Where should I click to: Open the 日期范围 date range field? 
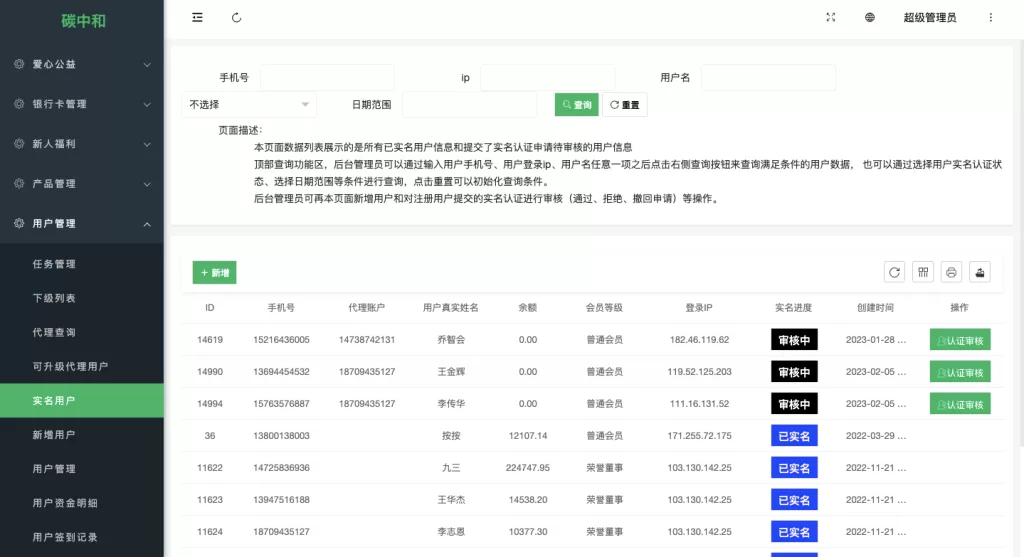pos(470,104)
